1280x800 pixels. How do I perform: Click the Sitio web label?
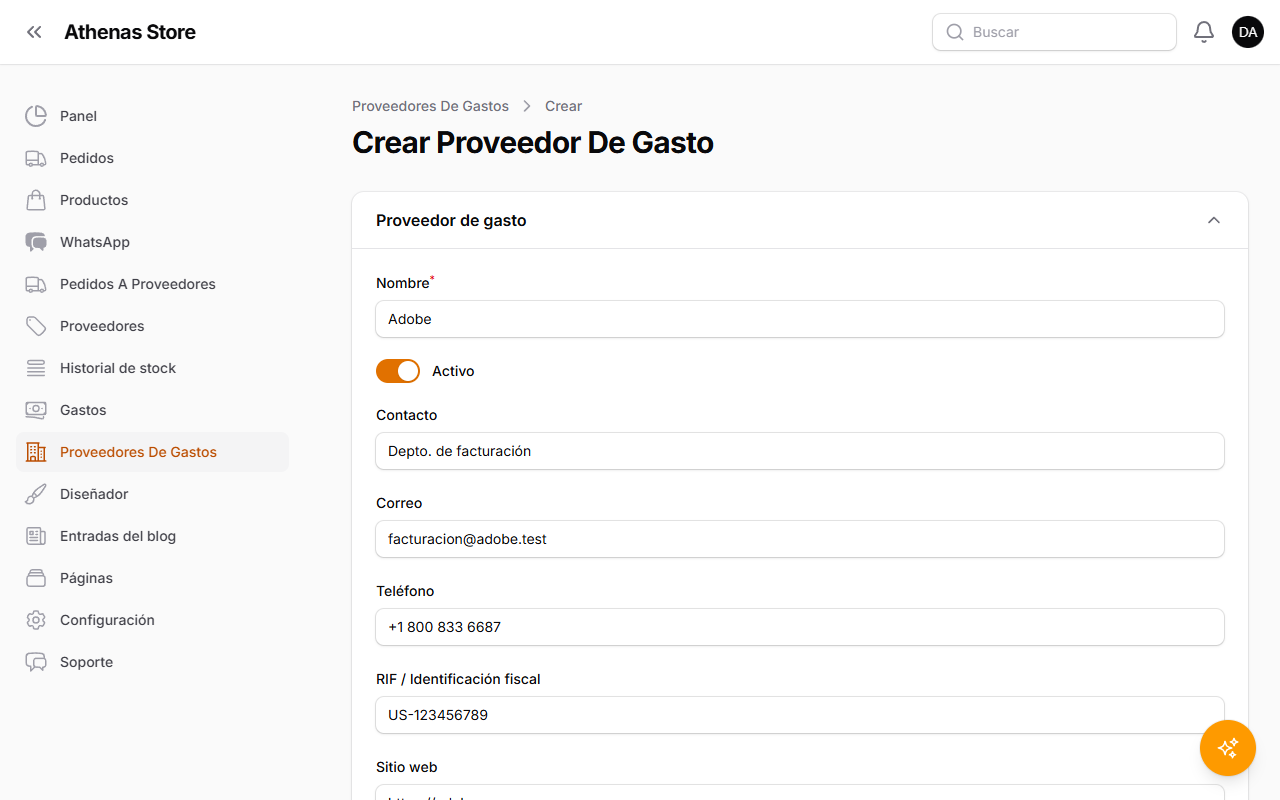point(407,767)
